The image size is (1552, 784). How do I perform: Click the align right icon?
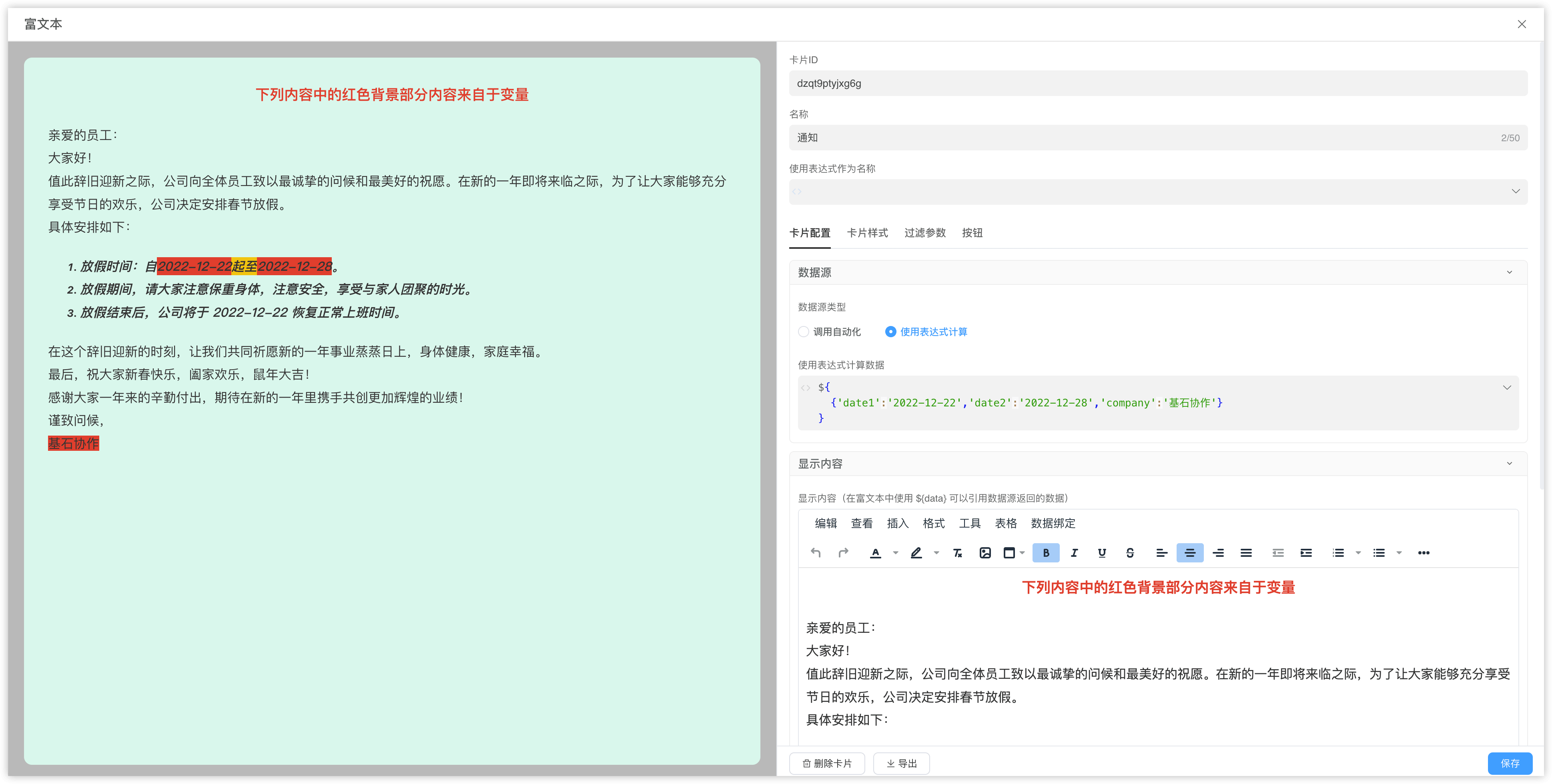coord(1218,553)
